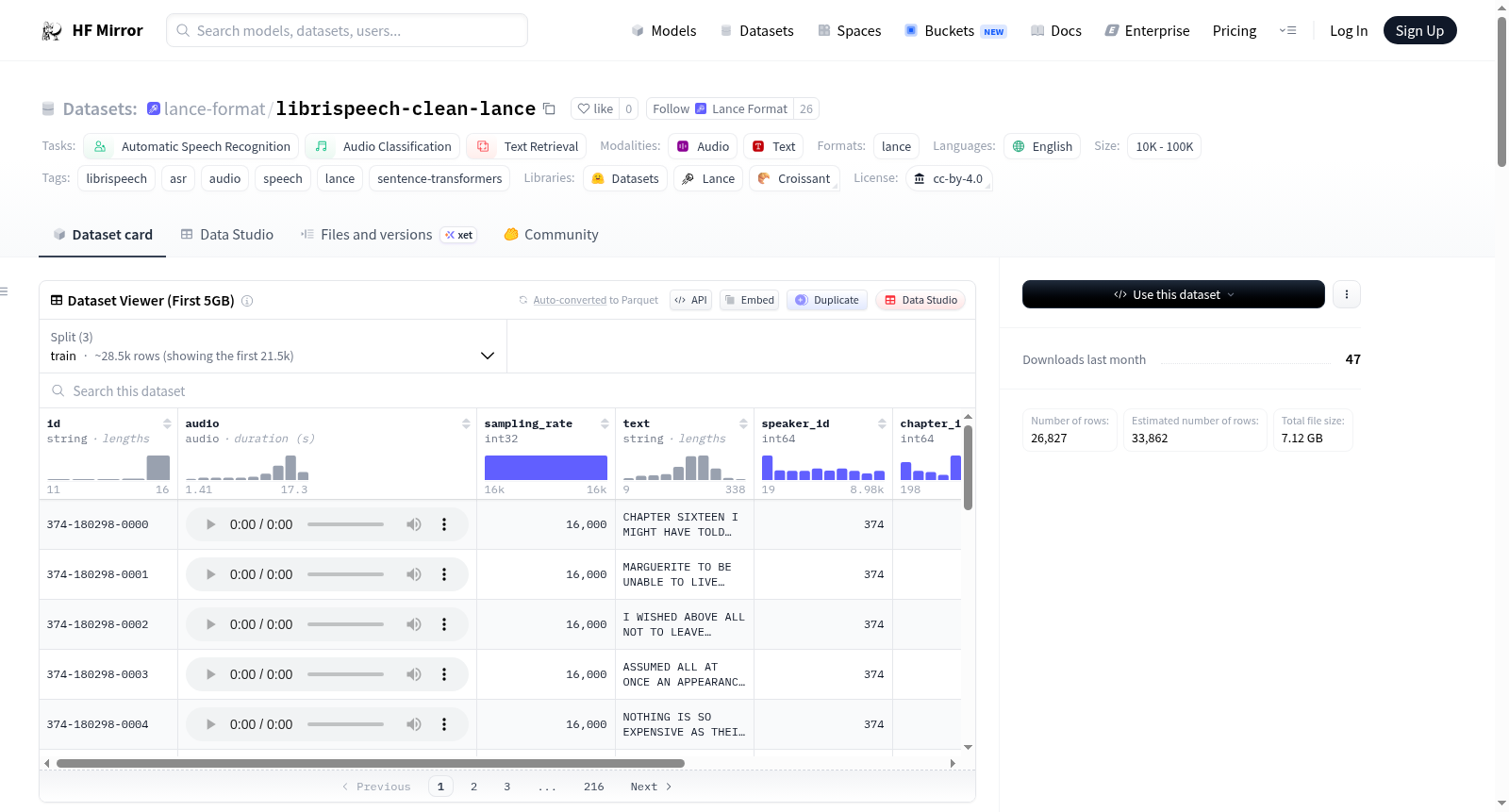This screenshot has width=1509, height=812.
Task: Play audio for row 374-180298-0004
Action: [210, 724]
